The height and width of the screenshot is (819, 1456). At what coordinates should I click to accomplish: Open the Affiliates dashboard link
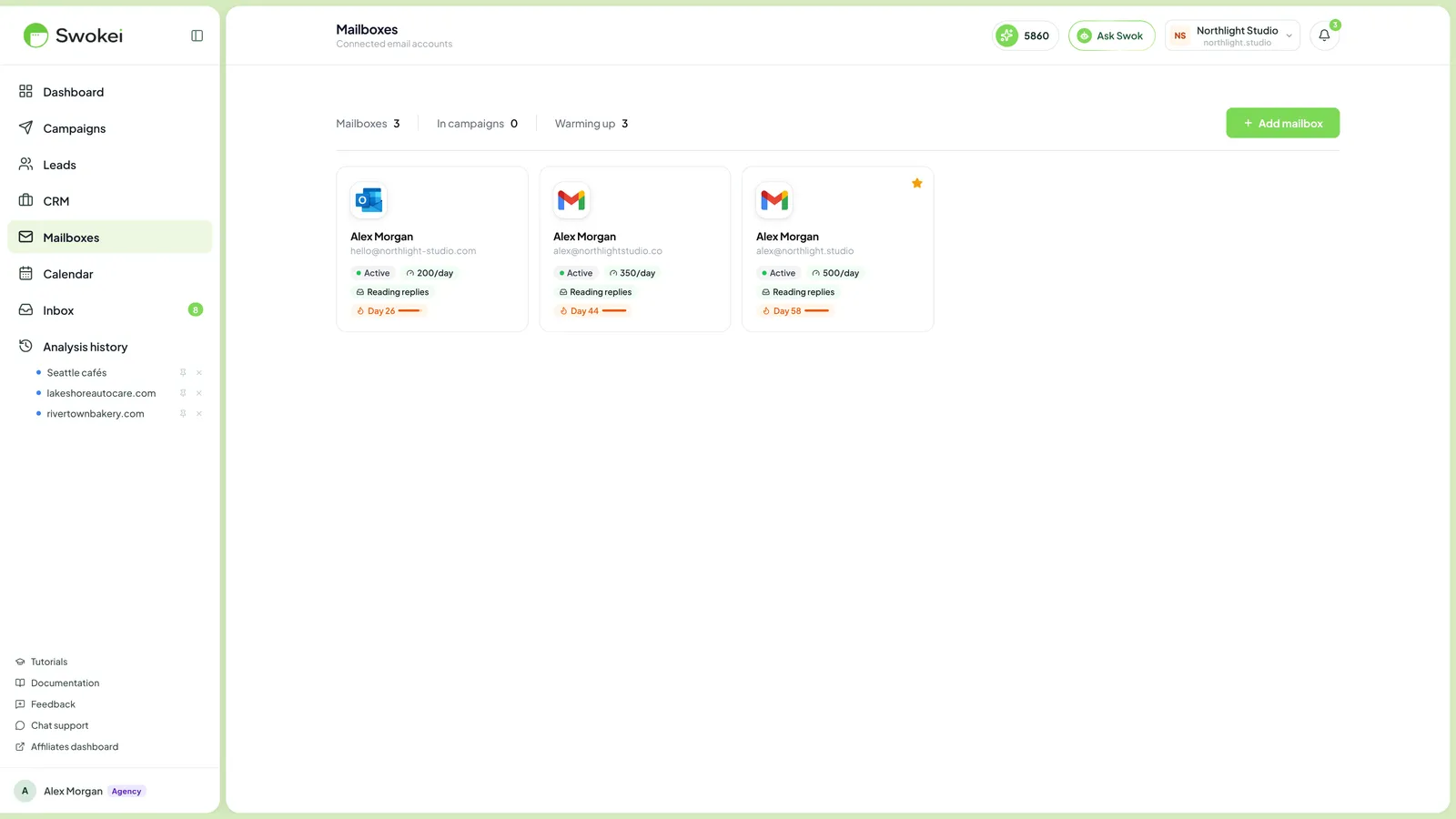[67, 746]
